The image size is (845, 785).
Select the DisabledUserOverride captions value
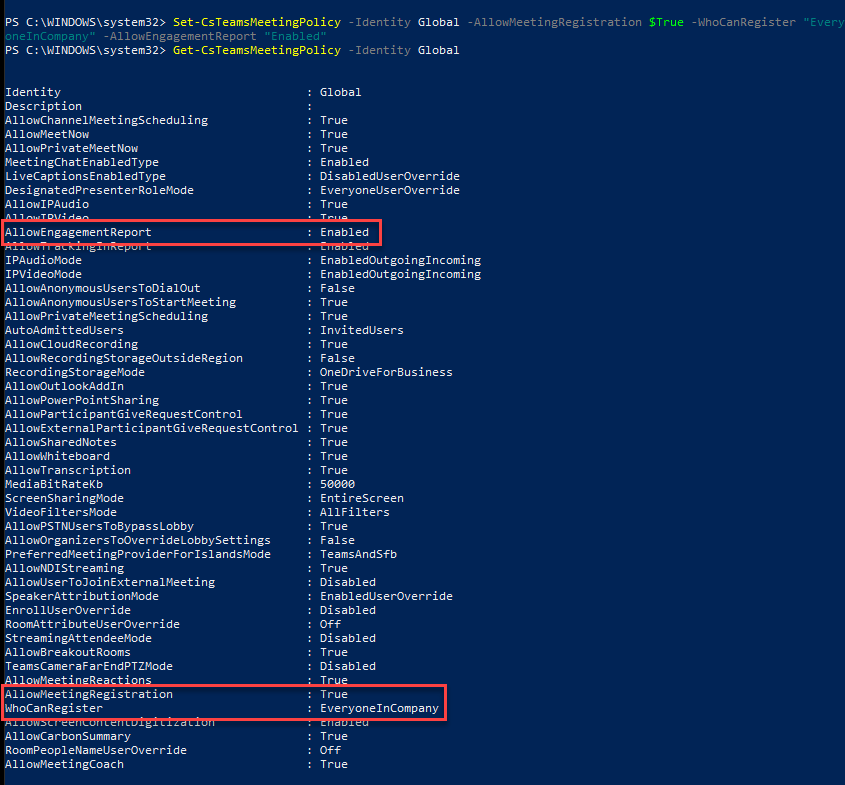point(390,176)
